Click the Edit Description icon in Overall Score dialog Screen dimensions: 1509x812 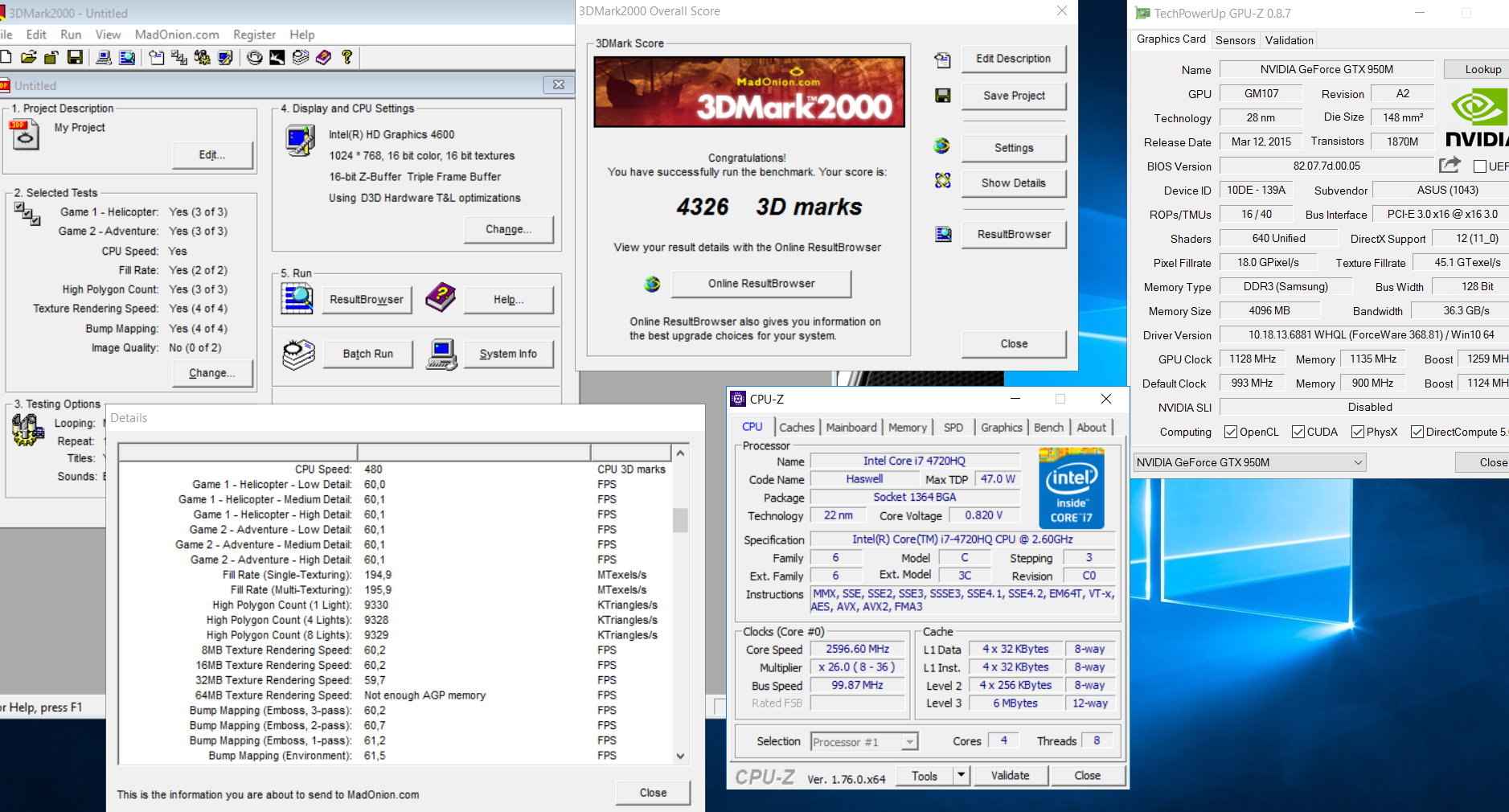[x=942, y=59]
